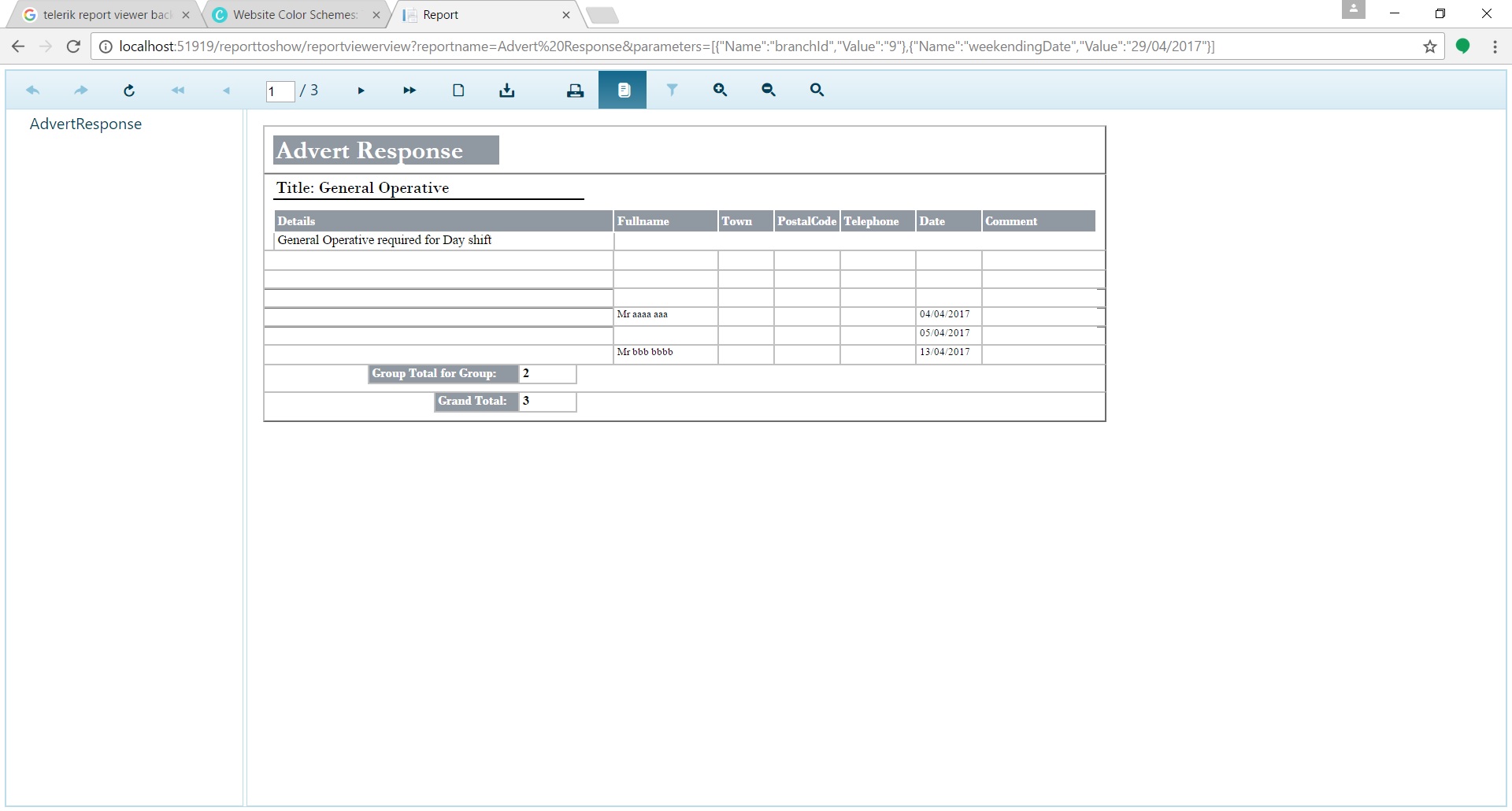Image resolution: width=1512 pixels, height=811 pixels.
Task: Close the Website Color Schemes tab
Action: coord(376,15)
